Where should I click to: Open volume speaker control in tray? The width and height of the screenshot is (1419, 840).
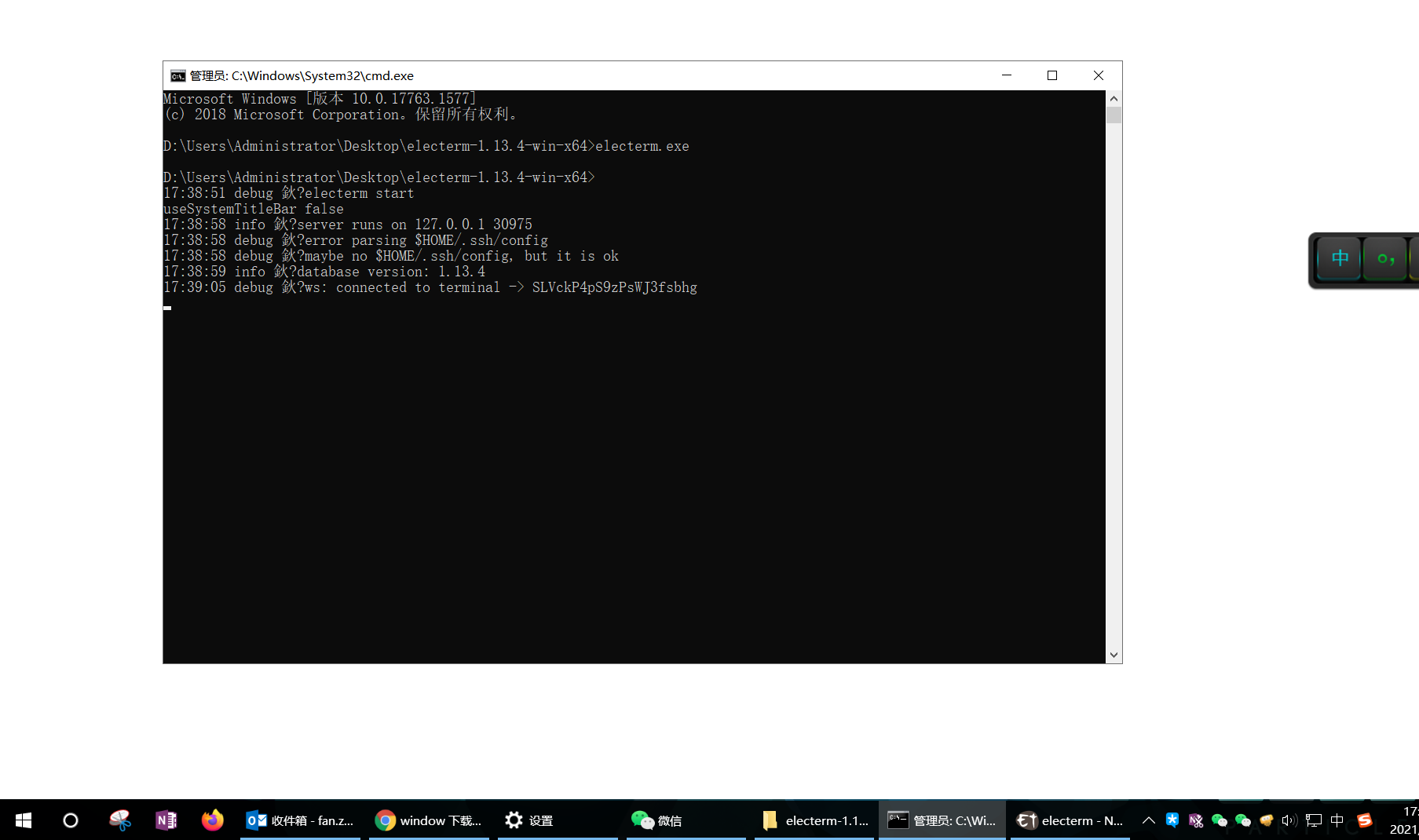click(1289, 820)
